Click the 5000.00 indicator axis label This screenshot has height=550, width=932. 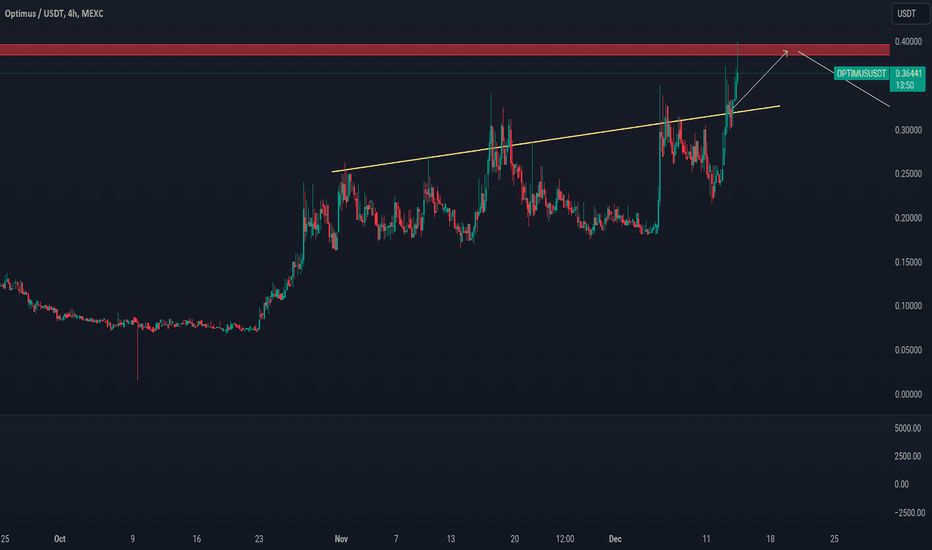coord(908,428)
